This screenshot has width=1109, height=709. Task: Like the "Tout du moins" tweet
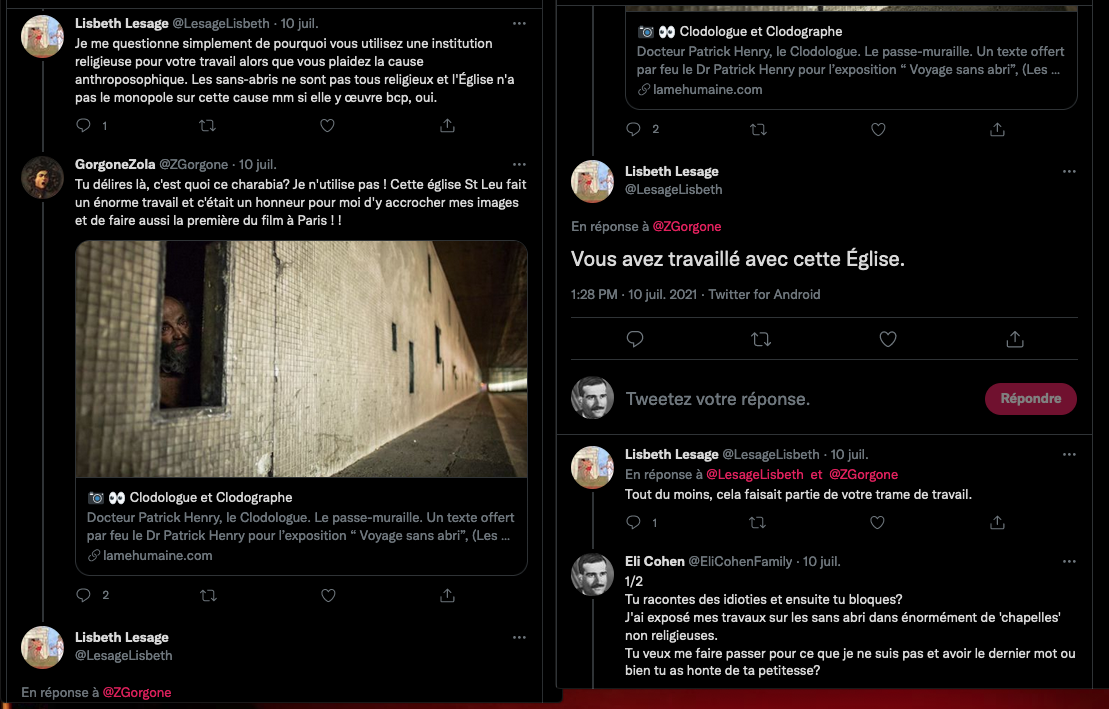click(x=877, y=522)
